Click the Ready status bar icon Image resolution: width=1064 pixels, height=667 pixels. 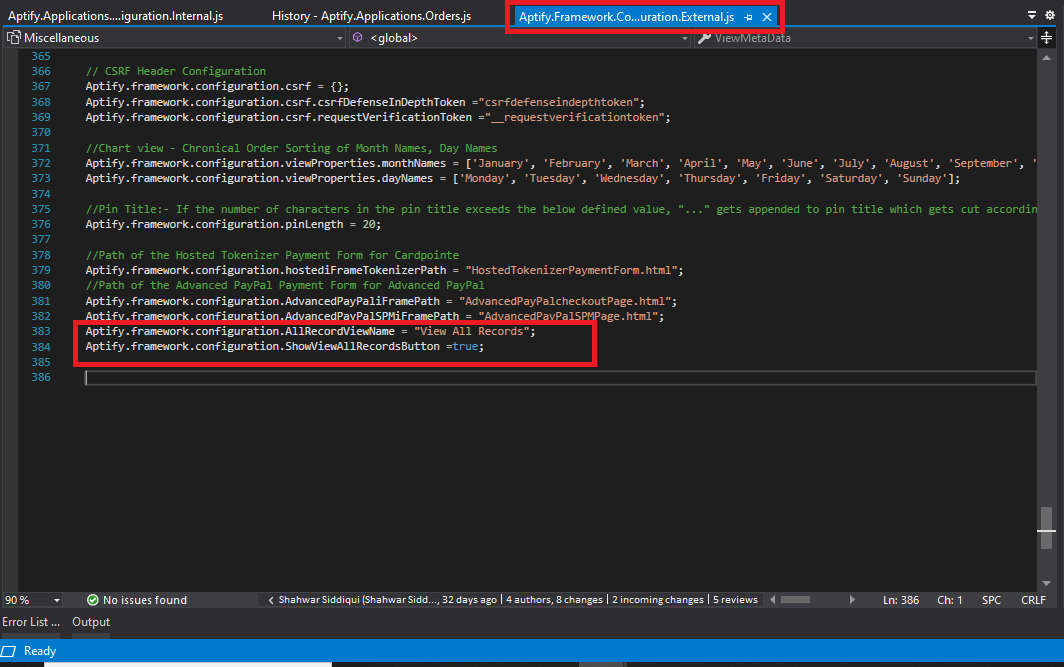(8, 651)
